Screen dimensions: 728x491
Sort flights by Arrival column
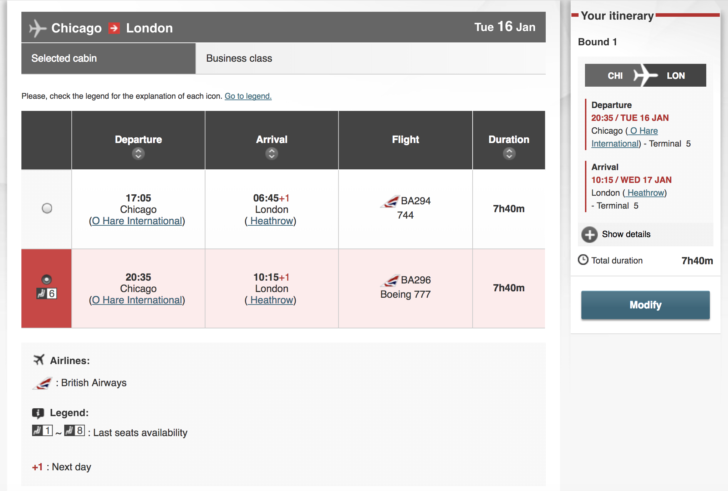272,154
